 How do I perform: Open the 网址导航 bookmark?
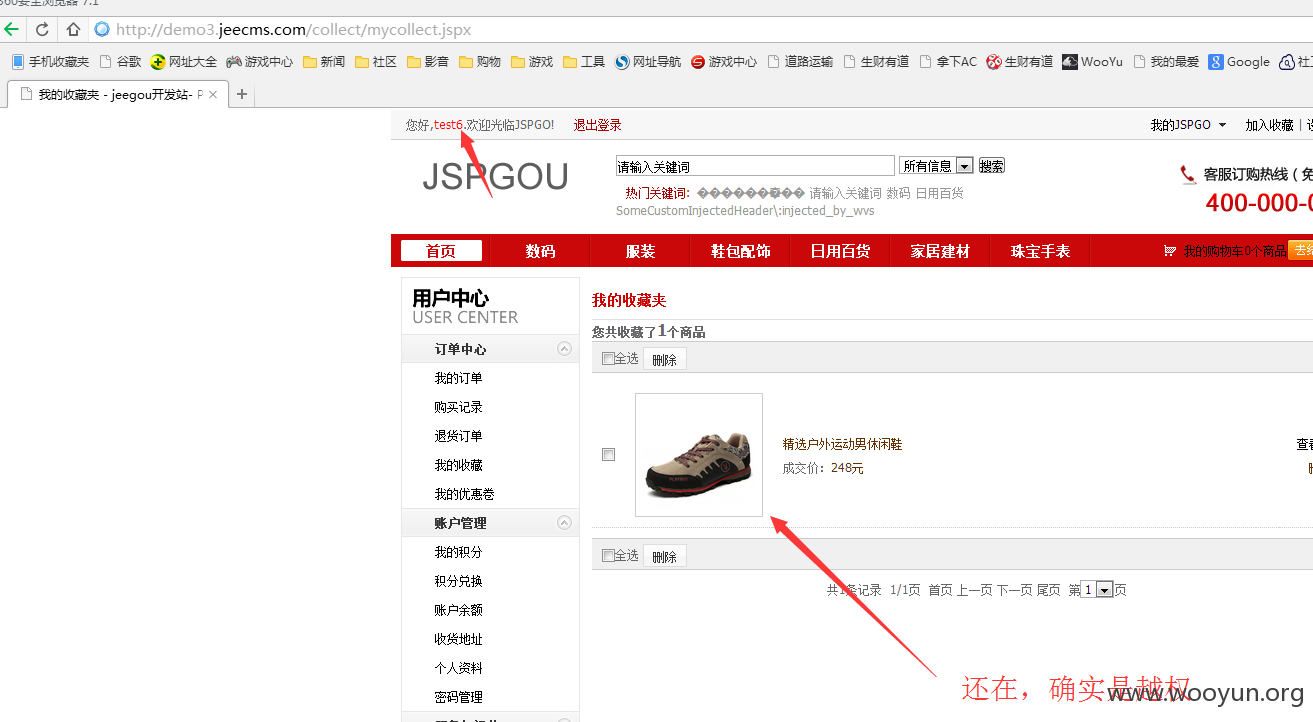click(x=648, y=62)
